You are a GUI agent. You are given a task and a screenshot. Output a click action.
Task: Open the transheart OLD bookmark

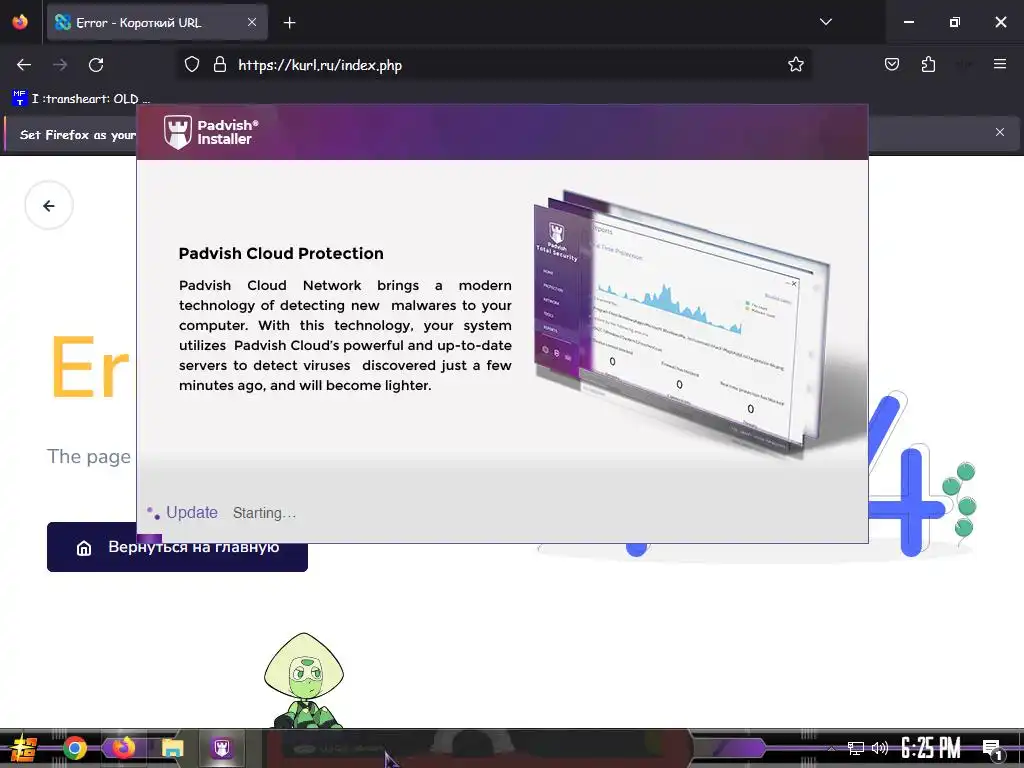coord(80,99)
